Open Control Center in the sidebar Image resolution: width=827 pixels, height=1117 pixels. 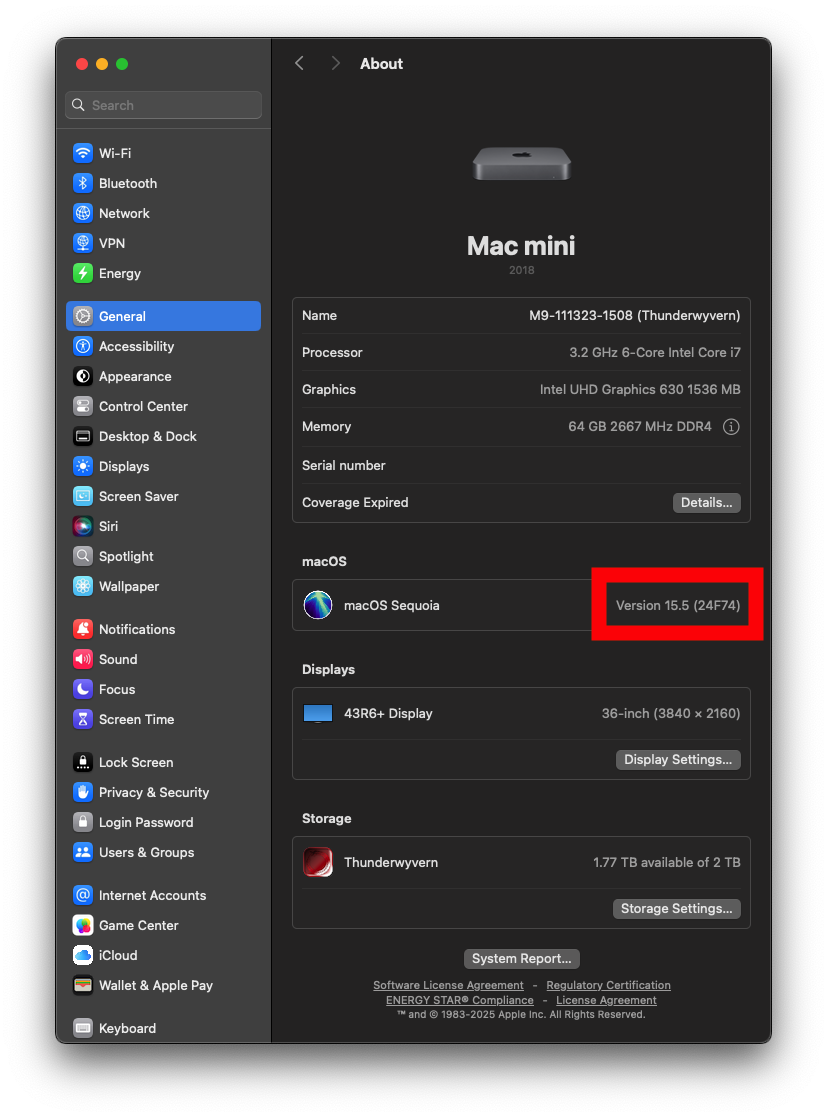coord(143,406)
